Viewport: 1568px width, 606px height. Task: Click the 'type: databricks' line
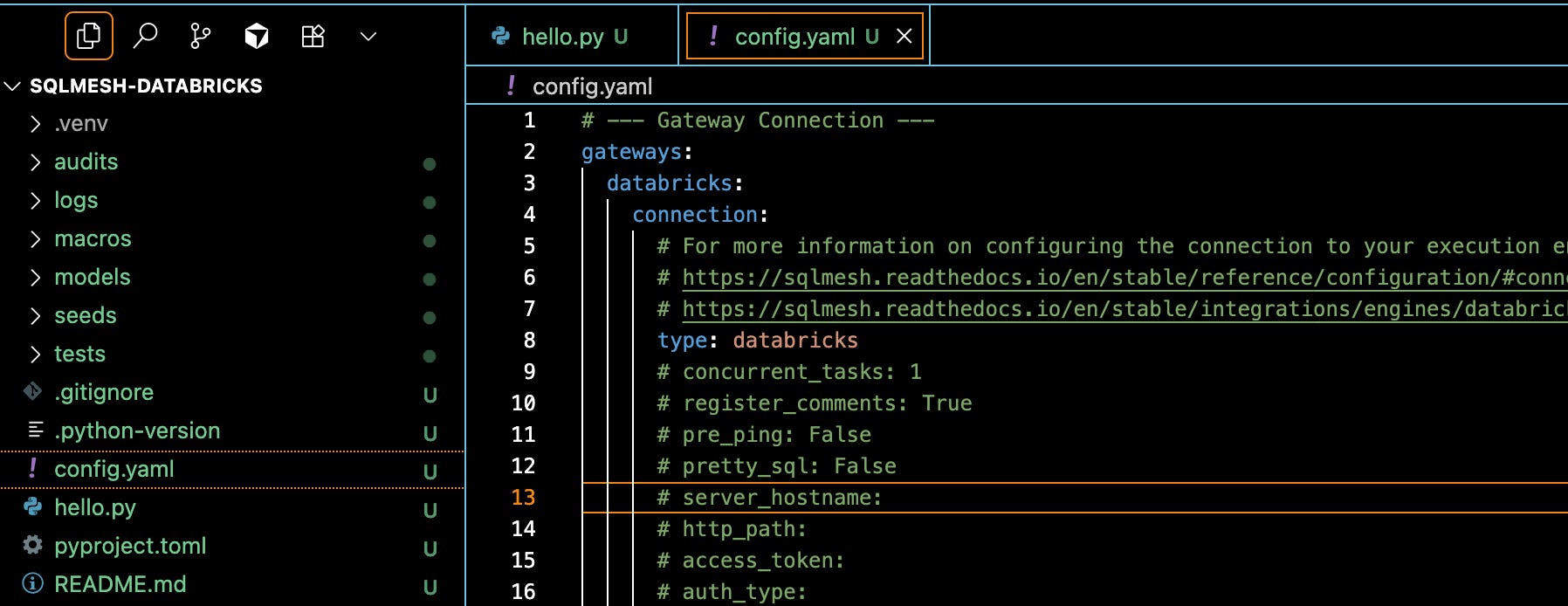coord(758,341)
